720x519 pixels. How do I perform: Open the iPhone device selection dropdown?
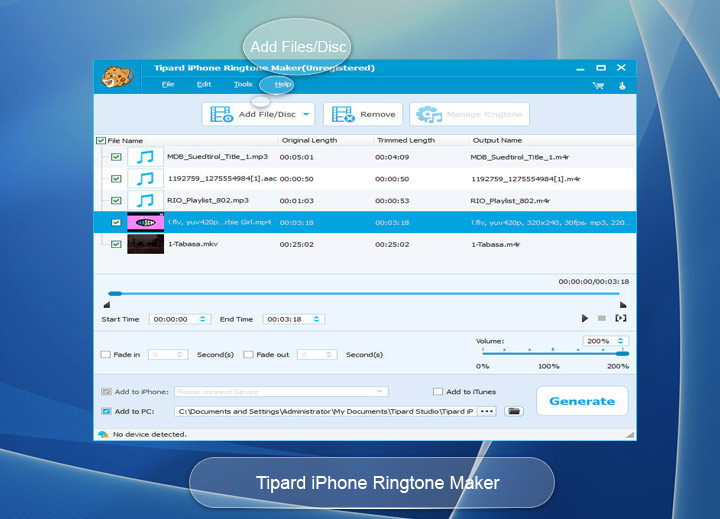[379, 392]
